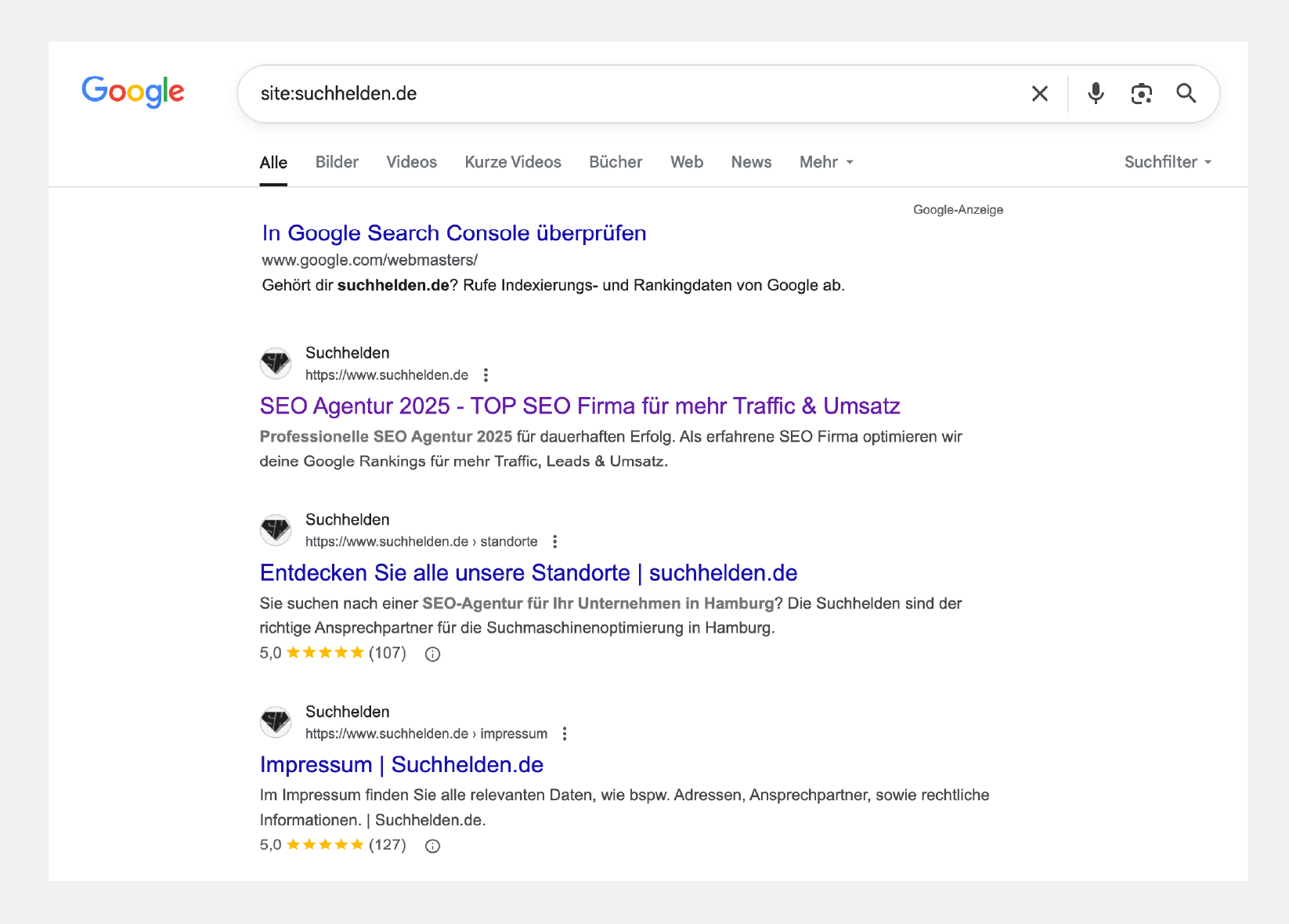The width and height of the screenshot is (1289, 924).
Task: Open Impressum | Suchhelden.de result
Action: (402, 765)
